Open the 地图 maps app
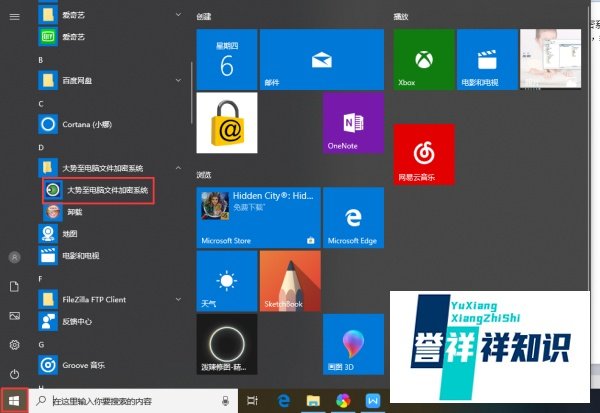 pos(109,233)
